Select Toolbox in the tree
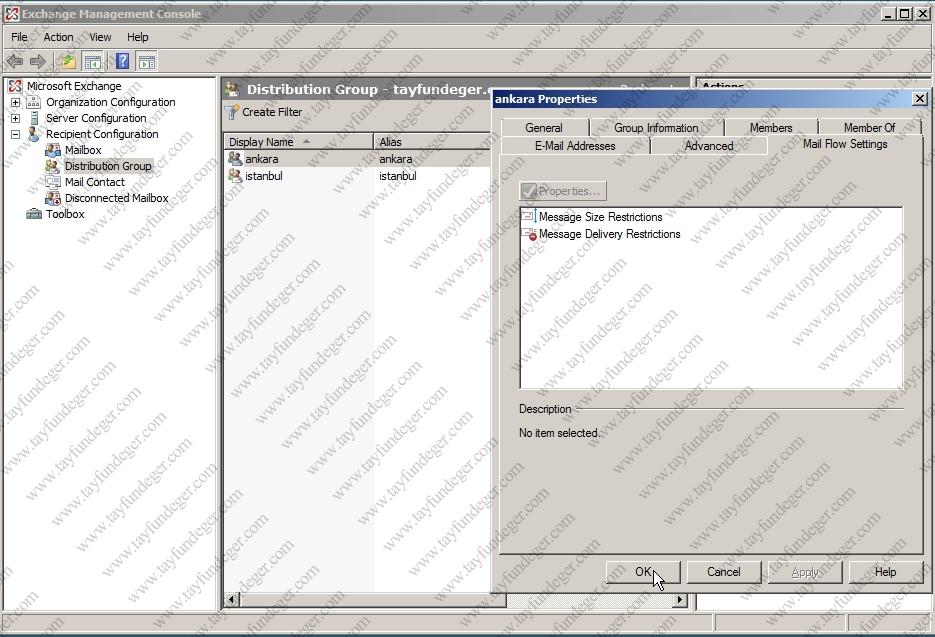This screenshot has width=935, height=637. coord(65,215)
